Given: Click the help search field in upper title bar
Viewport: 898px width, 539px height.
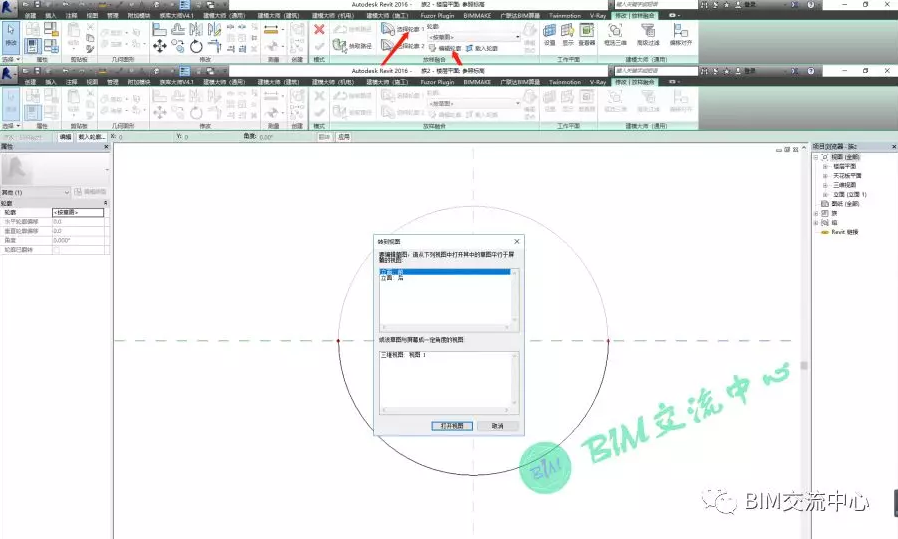Looking at the screenshot, I should (656, 5).
